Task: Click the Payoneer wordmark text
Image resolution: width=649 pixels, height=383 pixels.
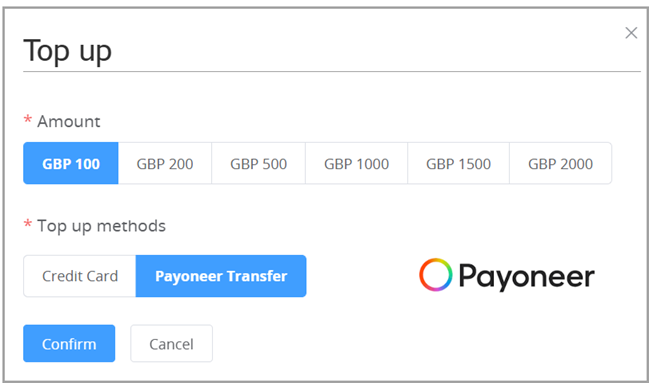Action: [x=526, y=277]
